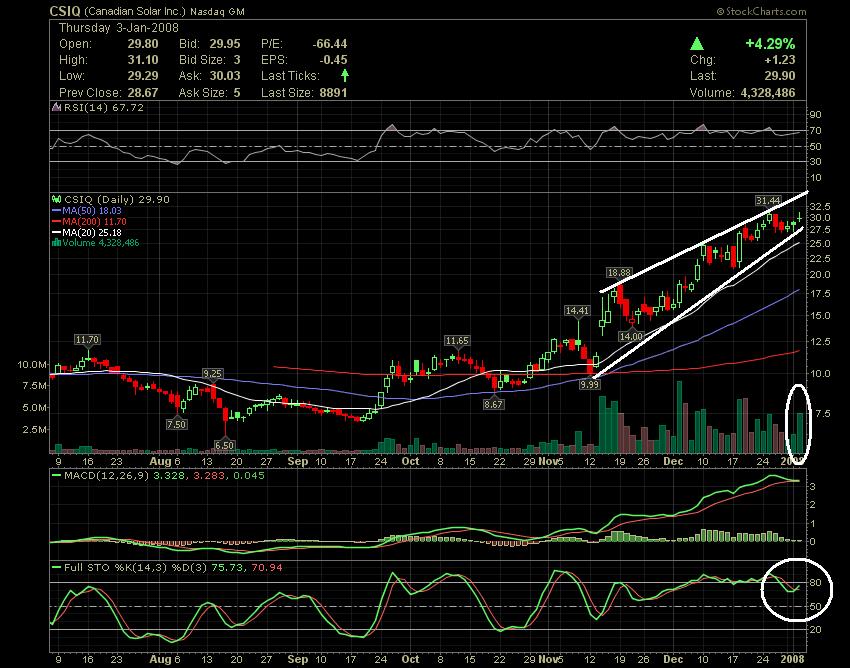Click the large green up-triangle beside +4.29%
850x668 pixels.
(x=697, y=44)
